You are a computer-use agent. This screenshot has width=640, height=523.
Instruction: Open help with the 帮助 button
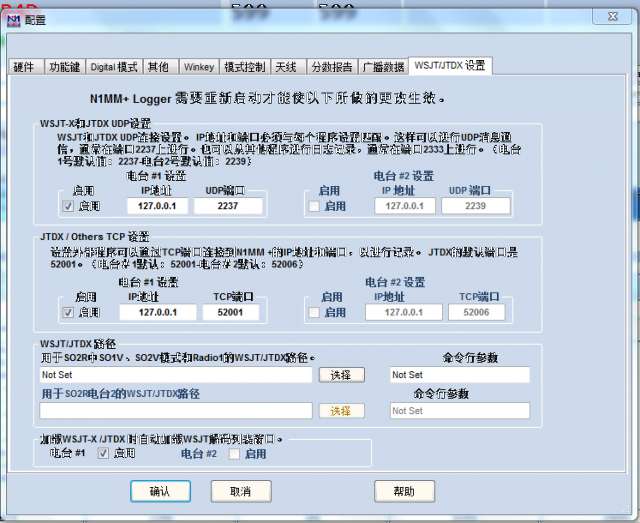[404, 491]
